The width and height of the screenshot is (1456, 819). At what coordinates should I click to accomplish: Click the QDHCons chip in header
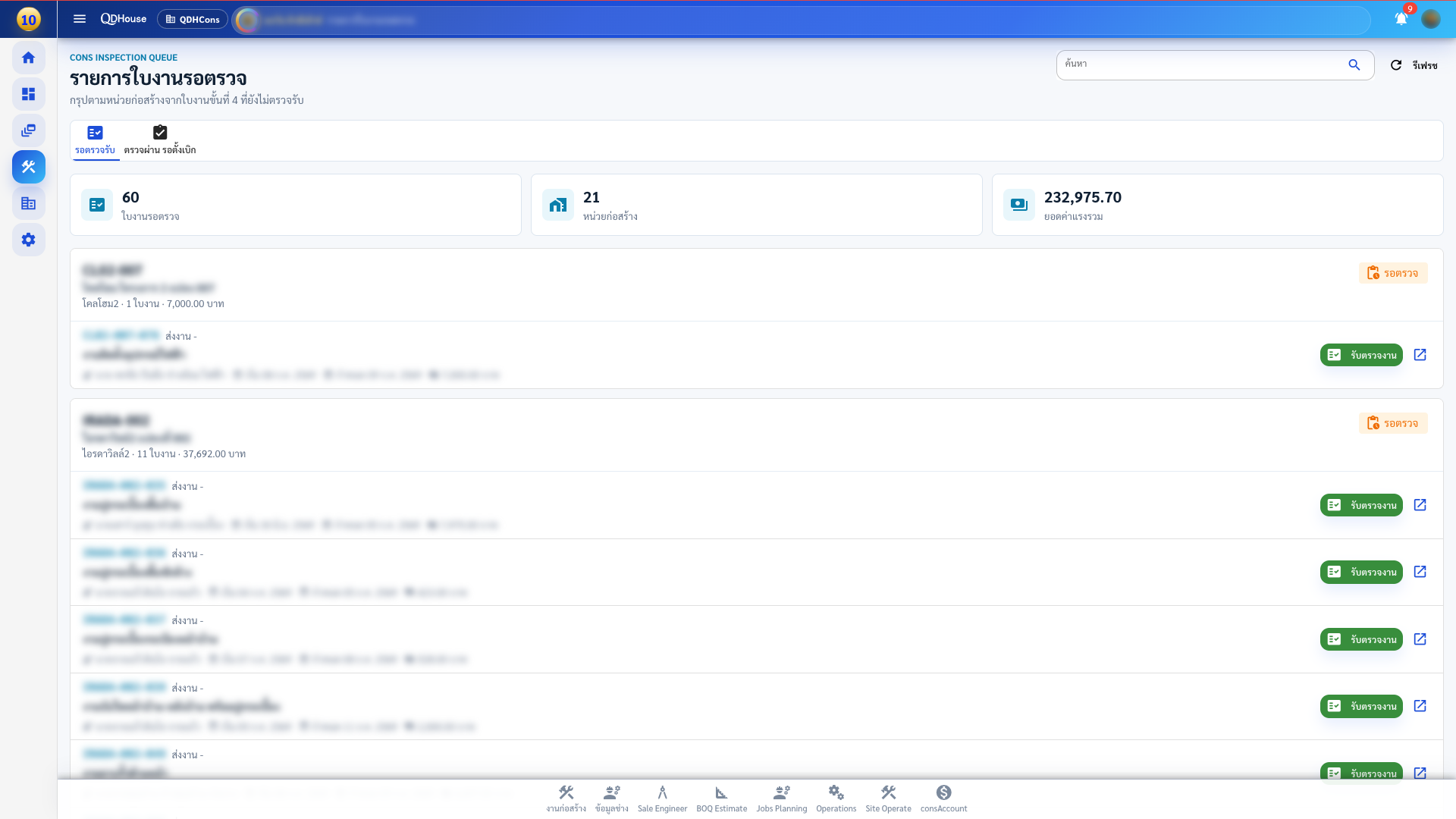tap(193, 19)
